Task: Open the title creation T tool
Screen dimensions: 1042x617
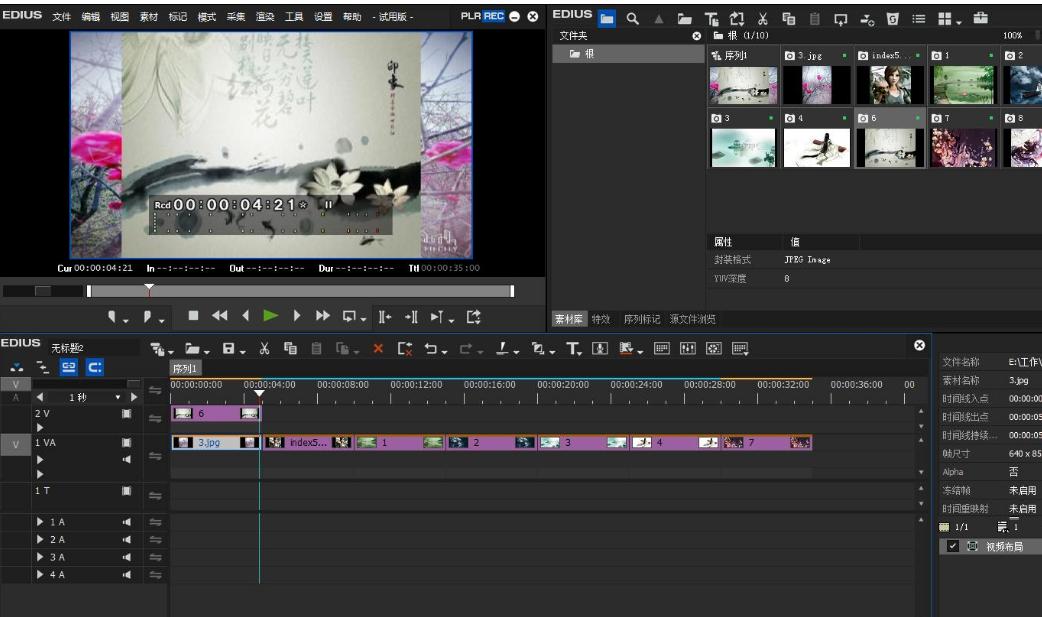Action: coord(574,348)
